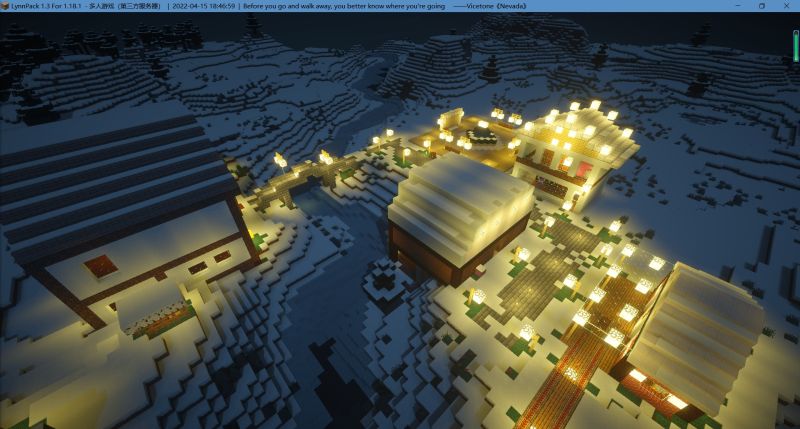Image resolution: width=800 pixels, height=429 pixels.
Task: Click the 2022-04-15 timestamp in title bar
Action: (204, 5)
